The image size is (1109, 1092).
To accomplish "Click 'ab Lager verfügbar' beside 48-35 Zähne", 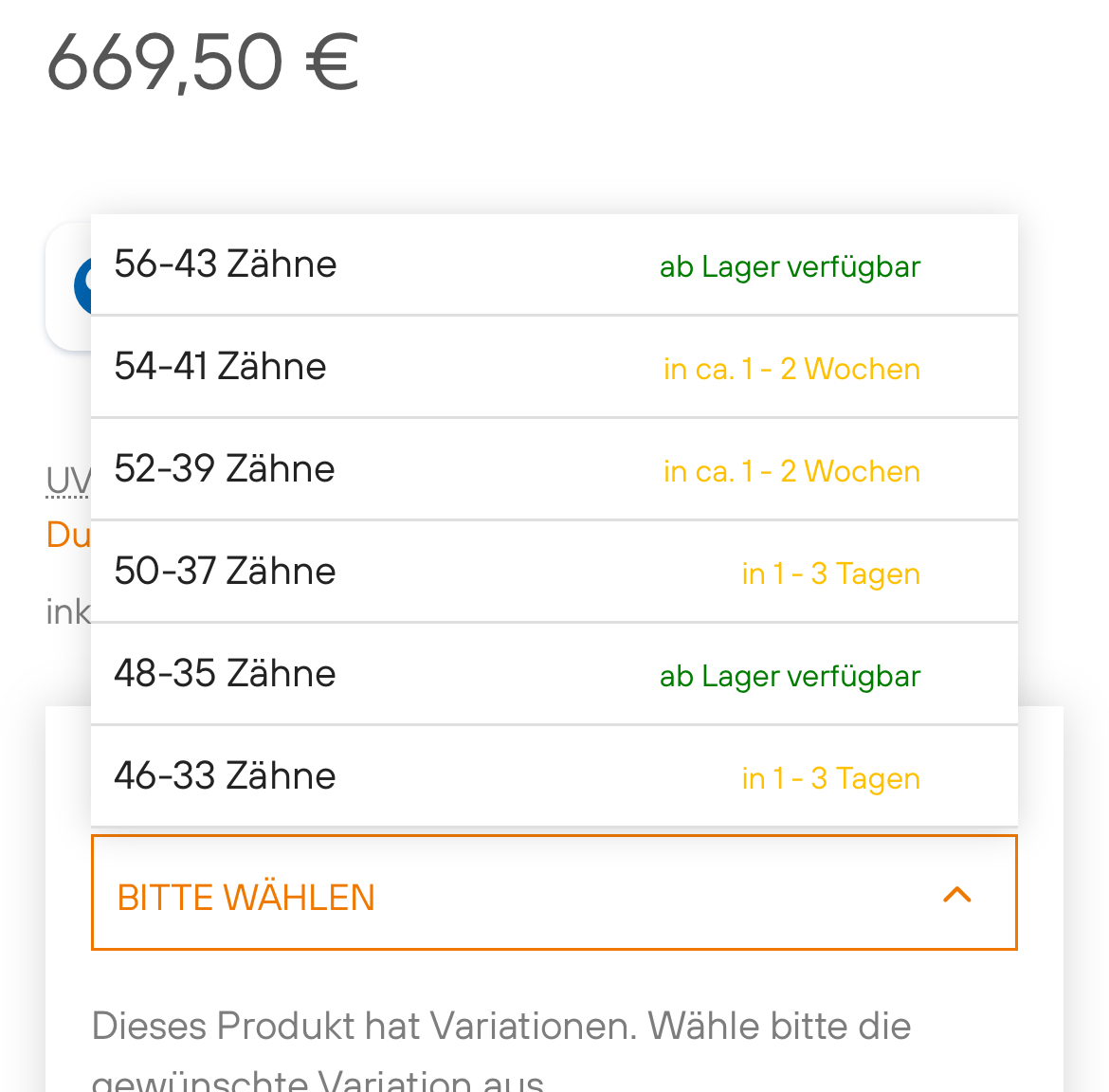I will (x=790, y=677).
